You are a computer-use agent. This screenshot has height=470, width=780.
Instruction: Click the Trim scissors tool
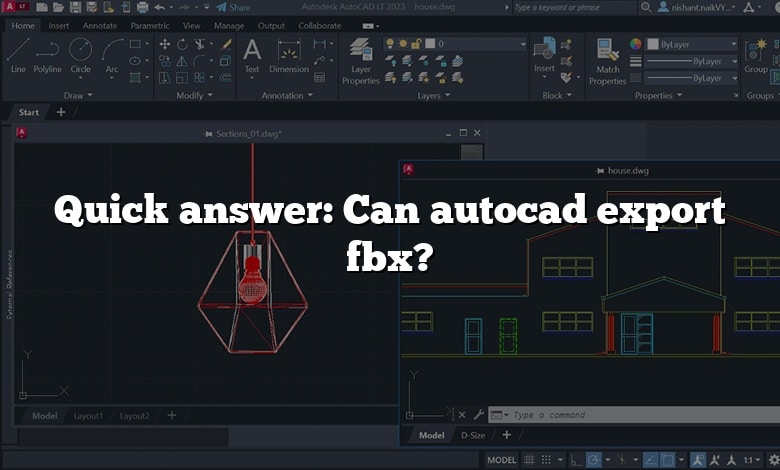pyautogui.click(x=199, y=44)
